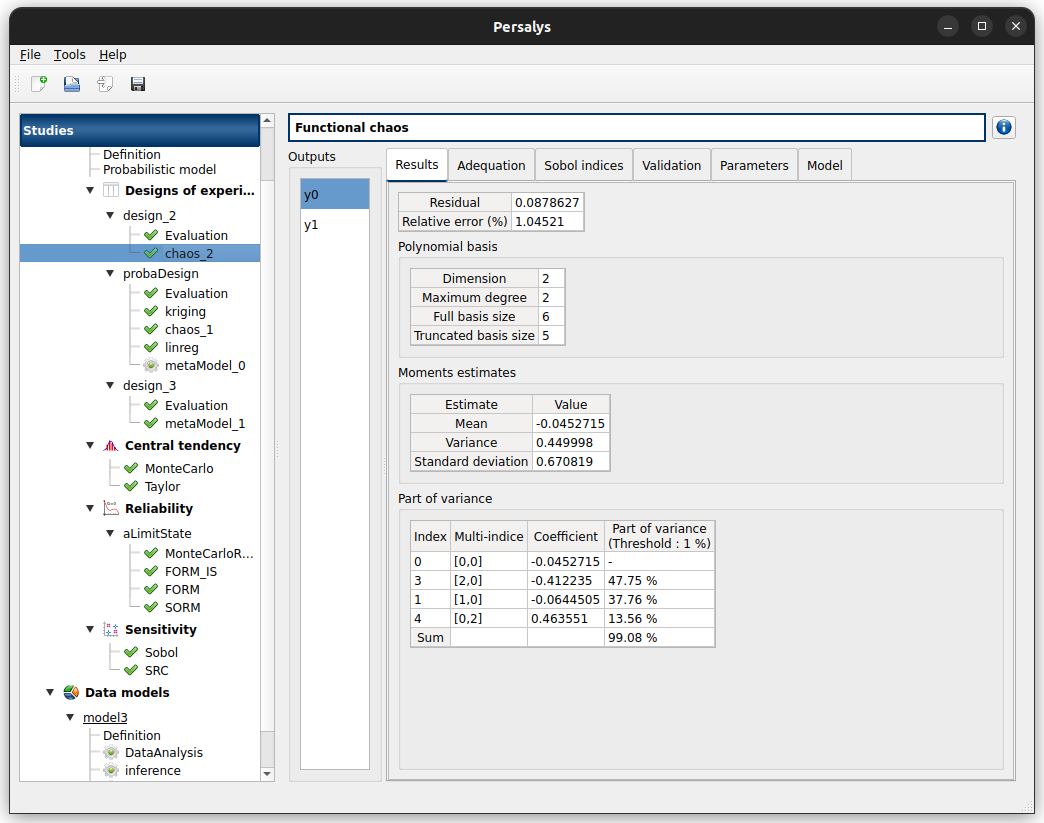Collapse the probaDesign tree branch
1044x823 pixels.
110,274
